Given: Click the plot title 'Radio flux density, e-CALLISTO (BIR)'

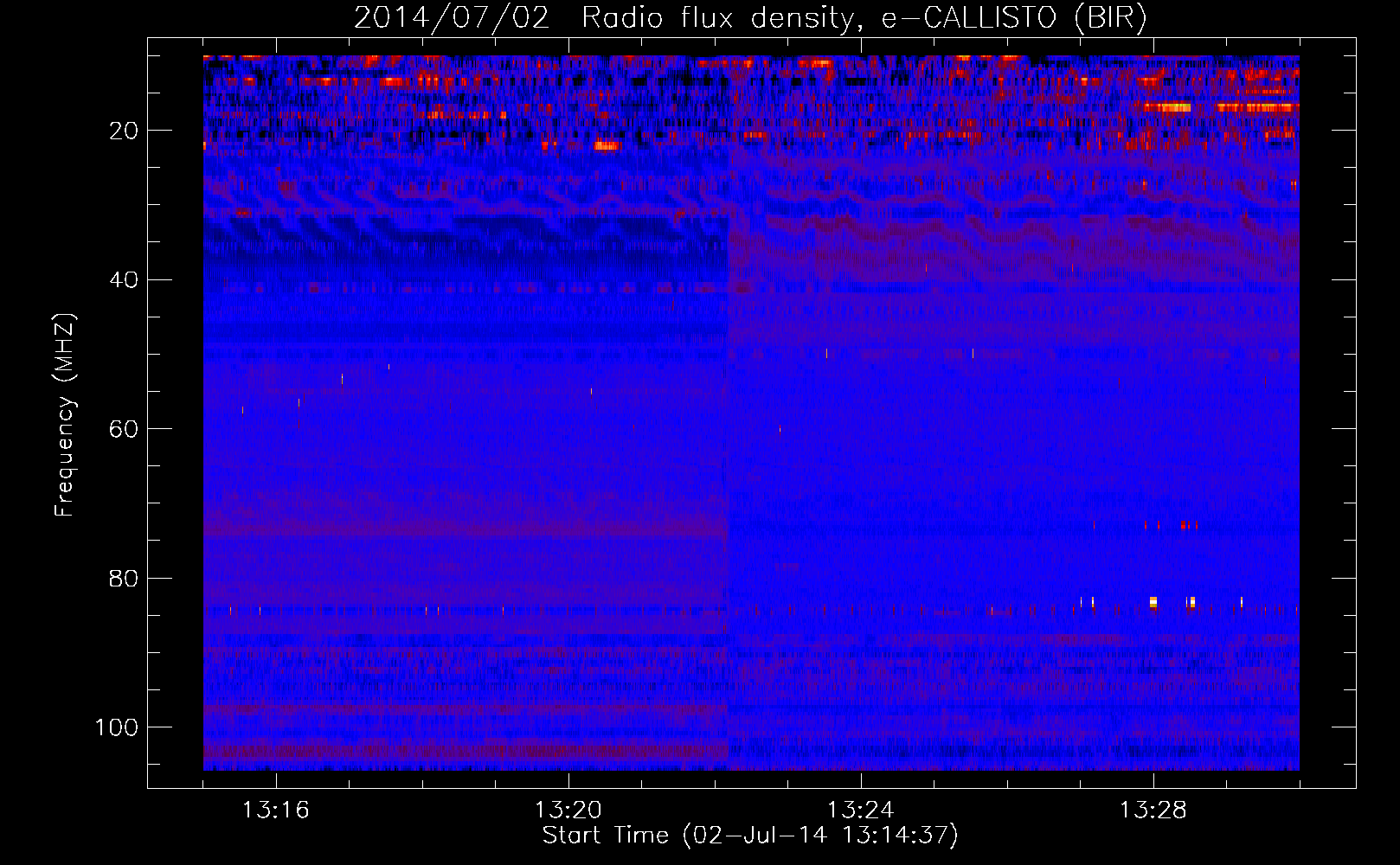Looking at the screenshot, I should coord(864,17).
